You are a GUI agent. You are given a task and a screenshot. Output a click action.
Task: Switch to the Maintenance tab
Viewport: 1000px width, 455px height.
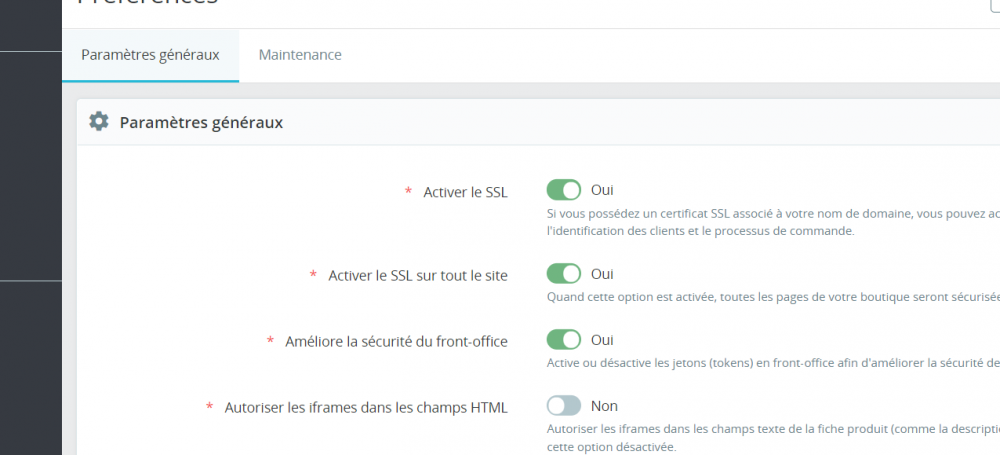pyautogui.click(x=300, y=55)
